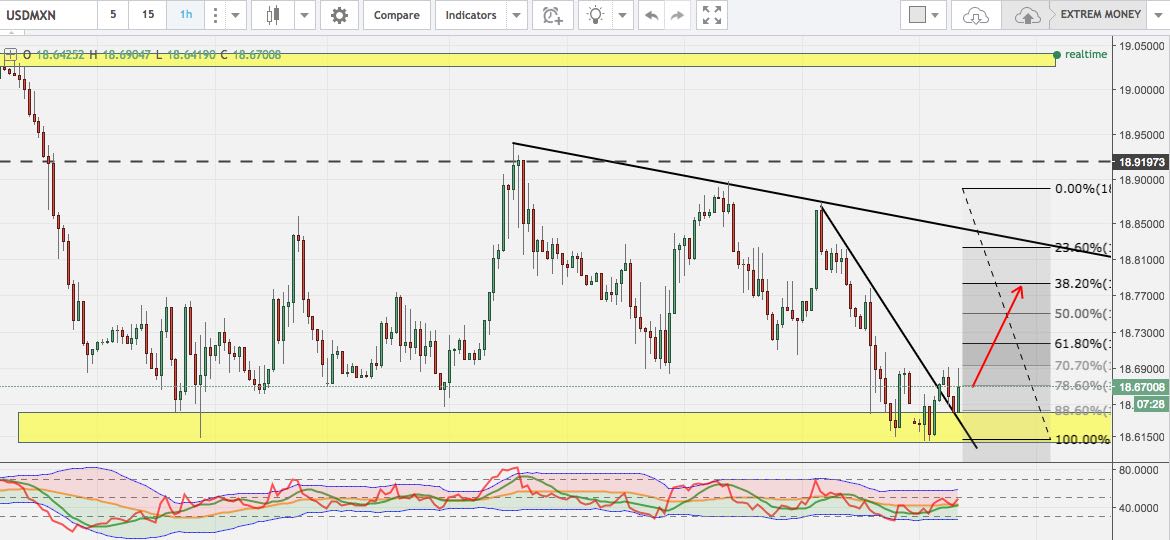The width and height of the screenshot is (1170, 540).
Task: Click the candlestick chart style icon
Action: 271,15
